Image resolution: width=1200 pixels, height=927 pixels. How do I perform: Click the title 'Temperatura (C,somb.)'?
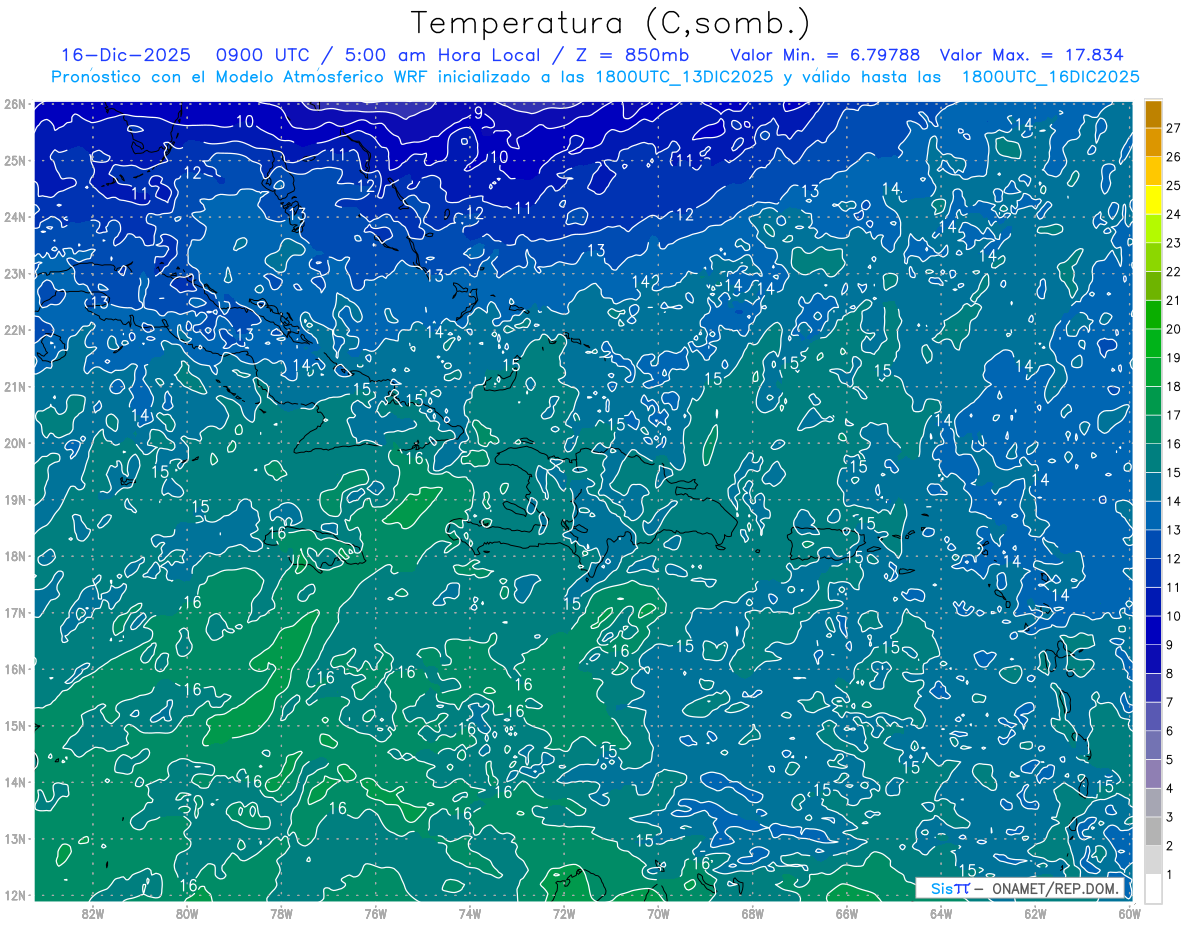point(611,24)
